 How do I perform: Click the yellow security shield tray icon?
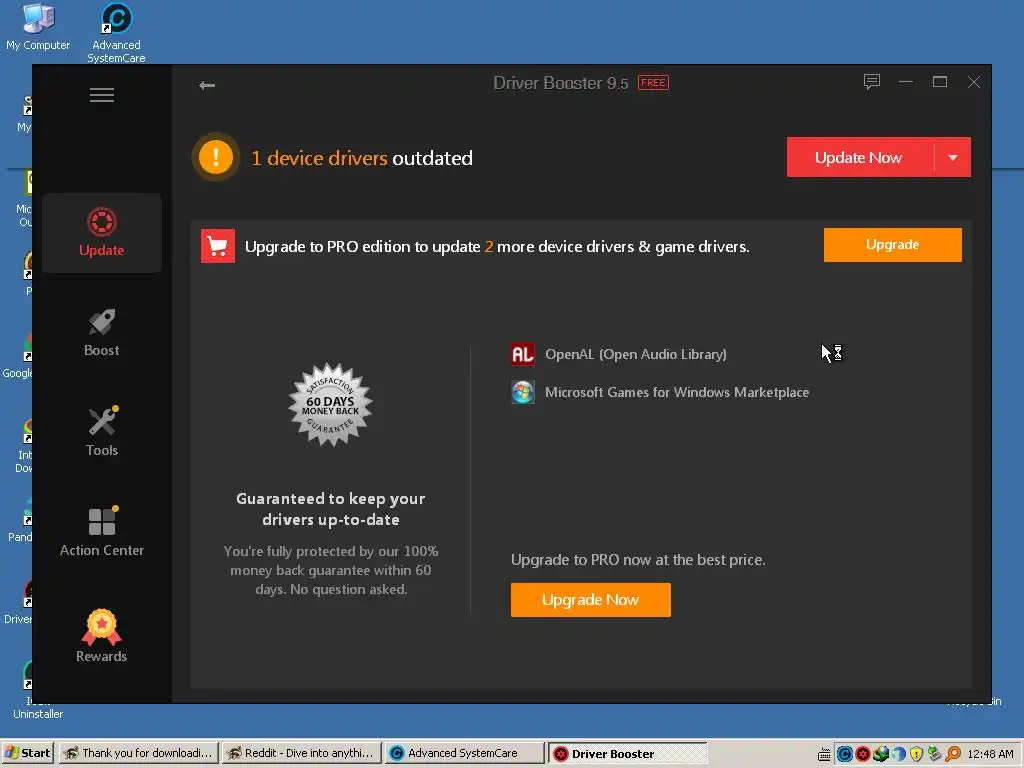click(x=916, y=754)
